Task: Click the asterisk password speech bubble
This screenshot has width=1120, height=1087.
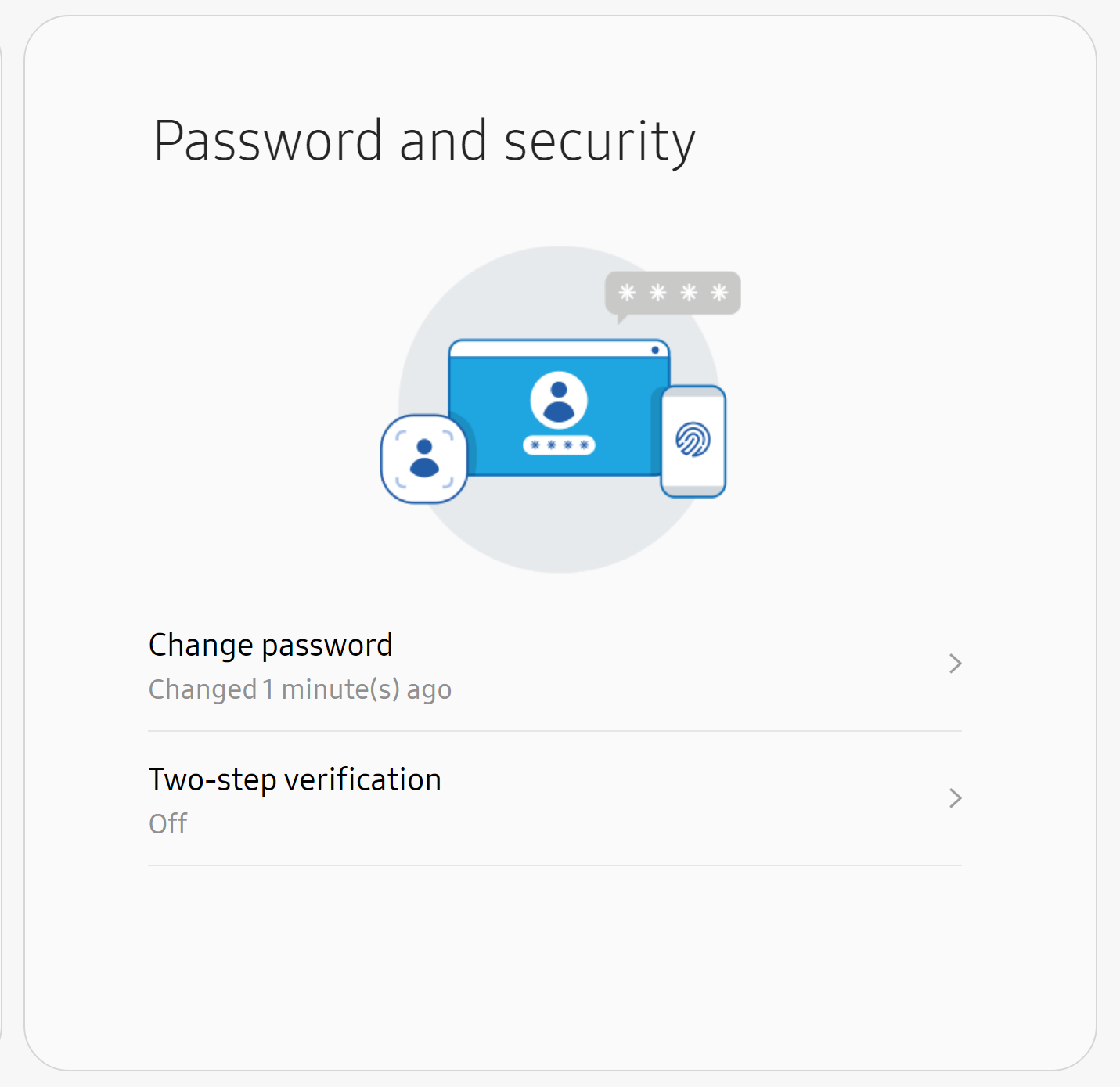Action: tap(673, 294)
